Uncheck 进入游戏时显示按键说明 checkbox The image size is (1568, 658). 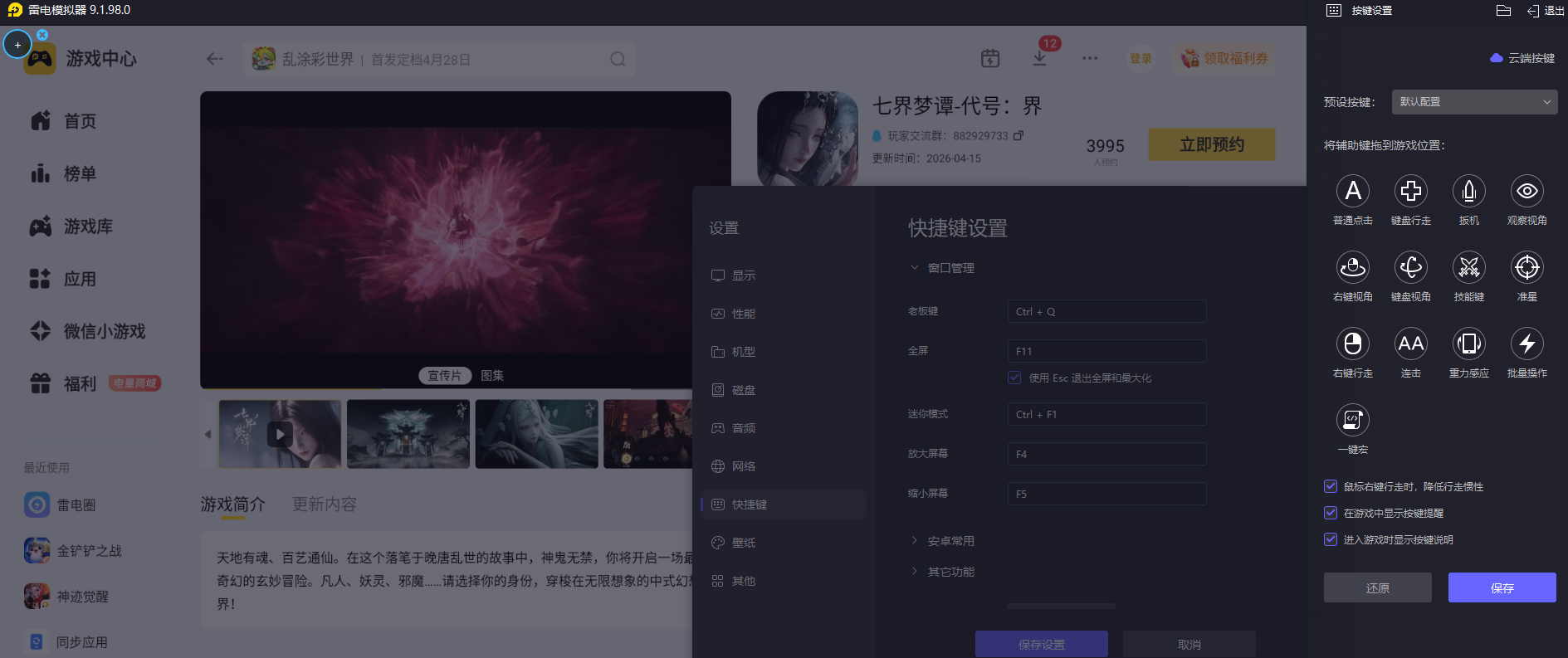point(1331,540)
